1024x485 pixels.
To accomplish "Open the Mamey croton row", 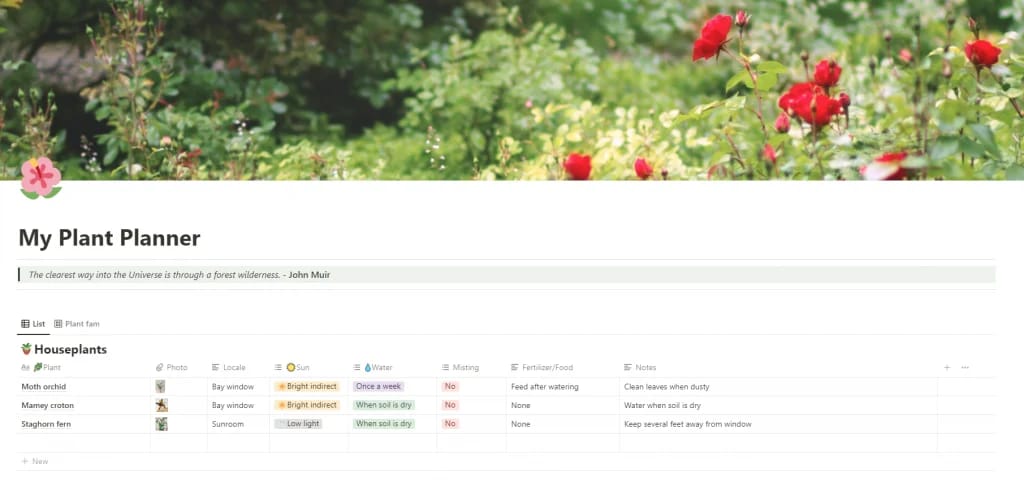I will [x=48, y=405].
